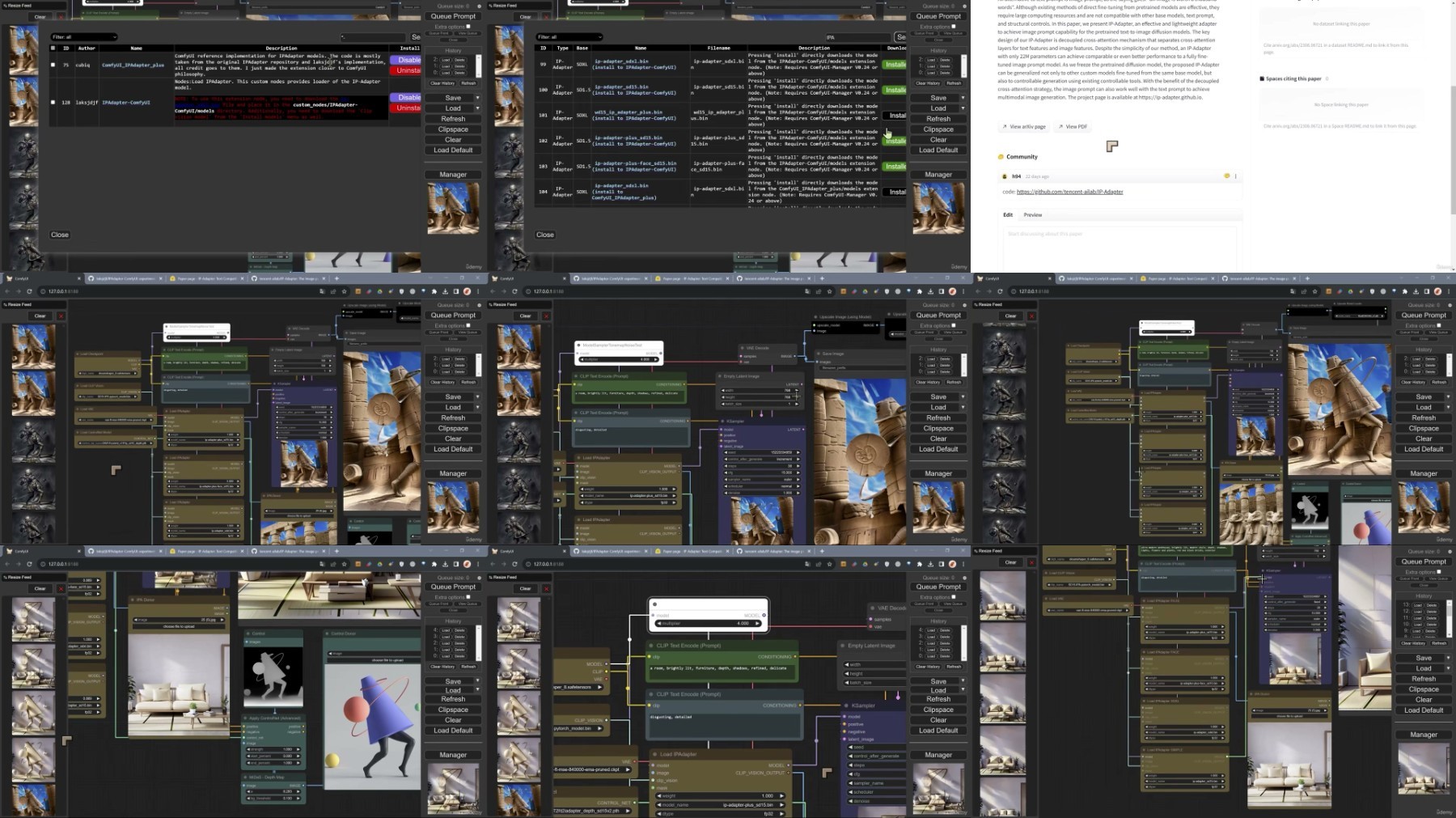1456x818 pixels.
Task: Open settings gear beside Queue size, sofa ControlNet window
Action: point(479,578)
